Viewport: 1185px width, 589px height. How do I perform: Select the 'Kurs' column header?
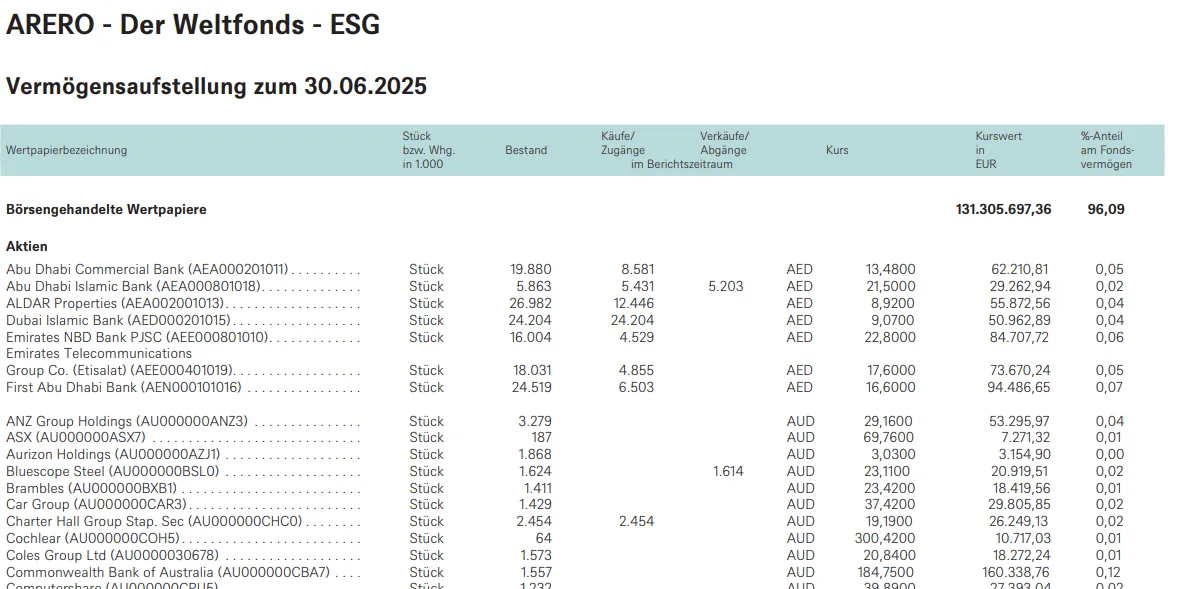click(837, 150)
